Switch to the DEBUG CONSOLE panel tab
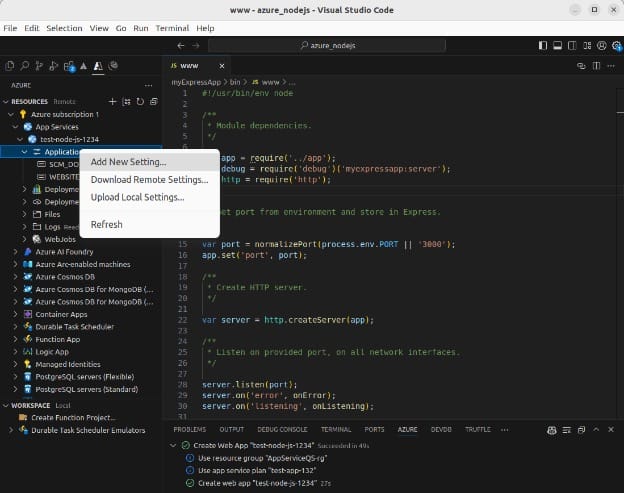The width and height of the screenshot is (624, 493). (x=282, y=430)
